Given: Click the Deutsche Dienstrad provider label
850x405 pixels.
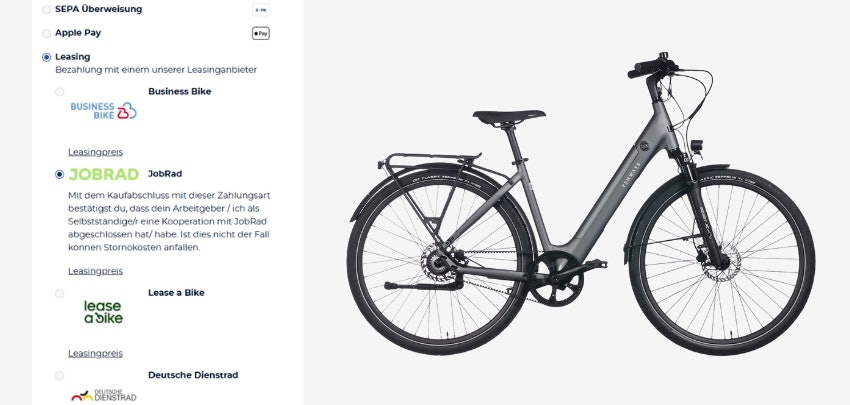Looking at the screenshot, I should (x=193, y=375).
